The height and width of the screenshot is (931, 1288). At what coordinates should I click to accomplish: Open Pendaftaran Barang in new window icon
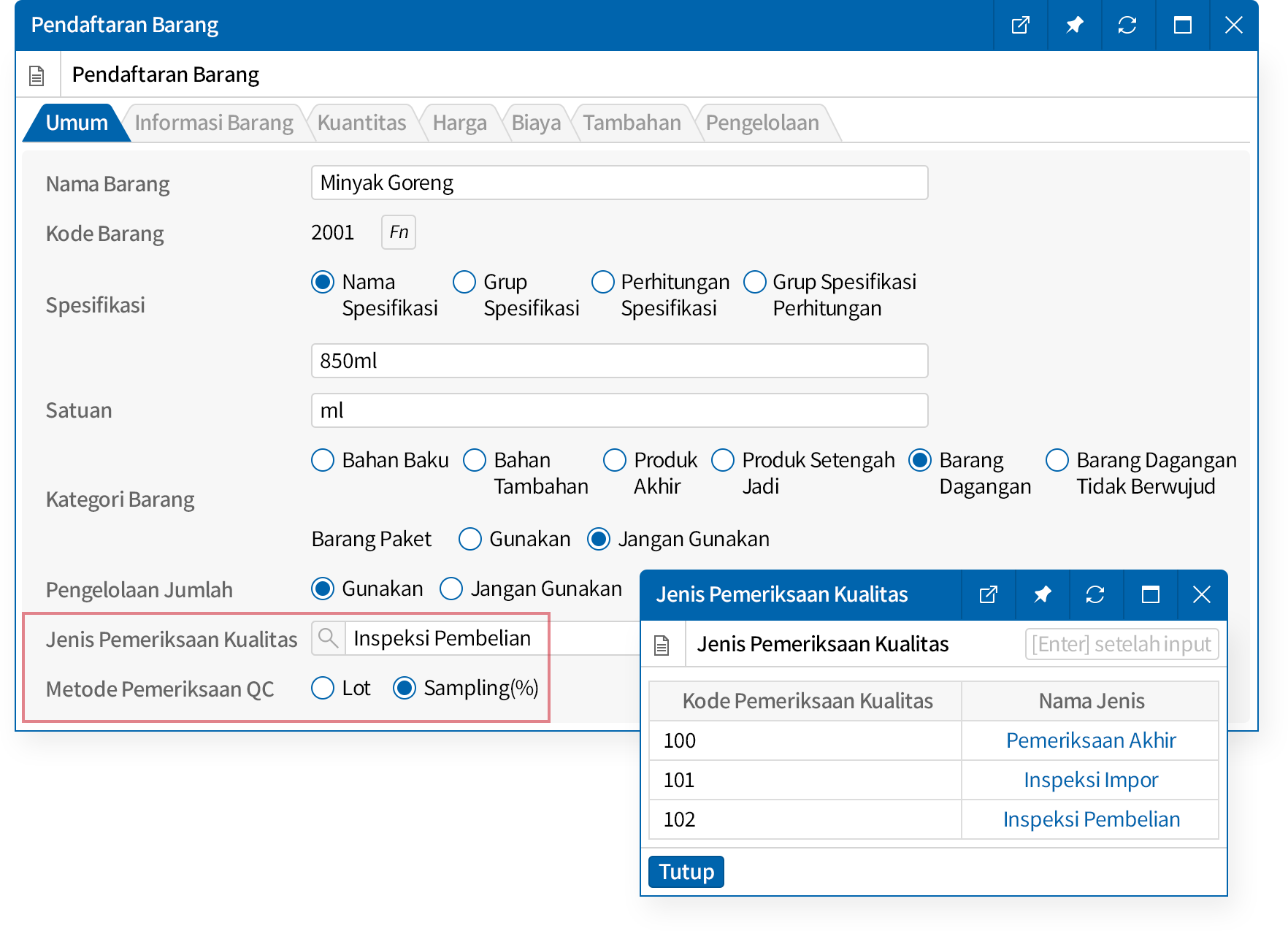coord(1020,26)
